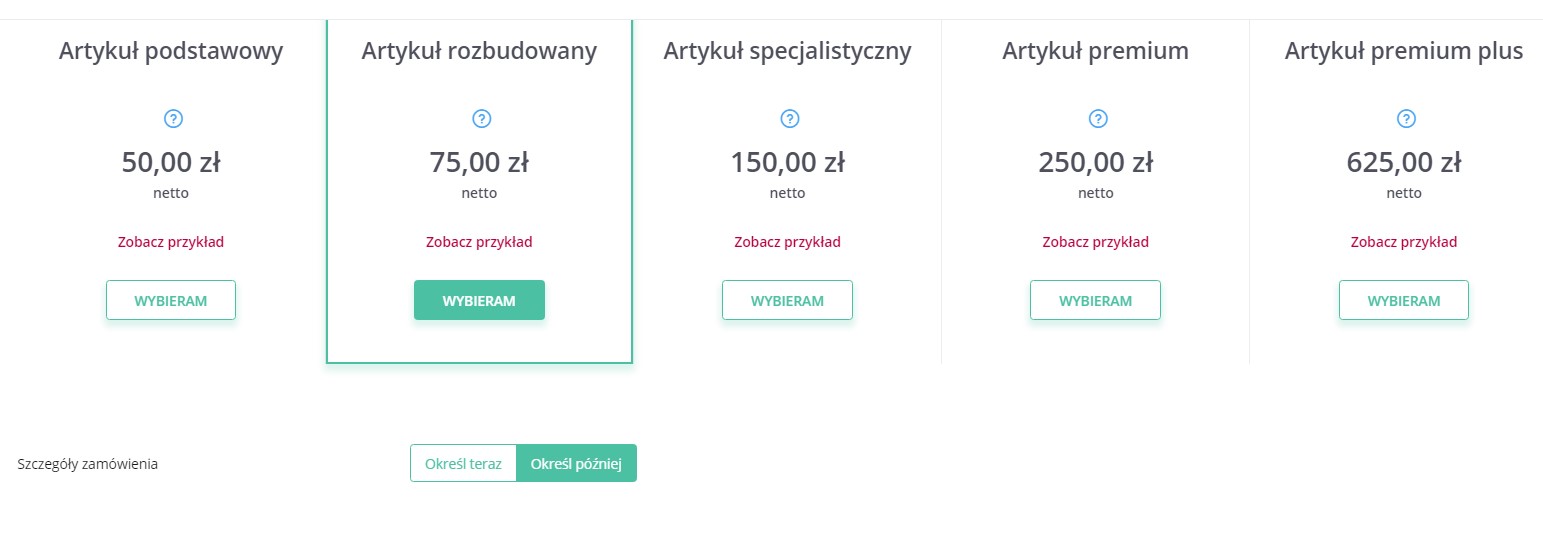Choose Artykuł podstawowy with WYBIERAM button
The image size is (1543, 555).
[171, 300]
